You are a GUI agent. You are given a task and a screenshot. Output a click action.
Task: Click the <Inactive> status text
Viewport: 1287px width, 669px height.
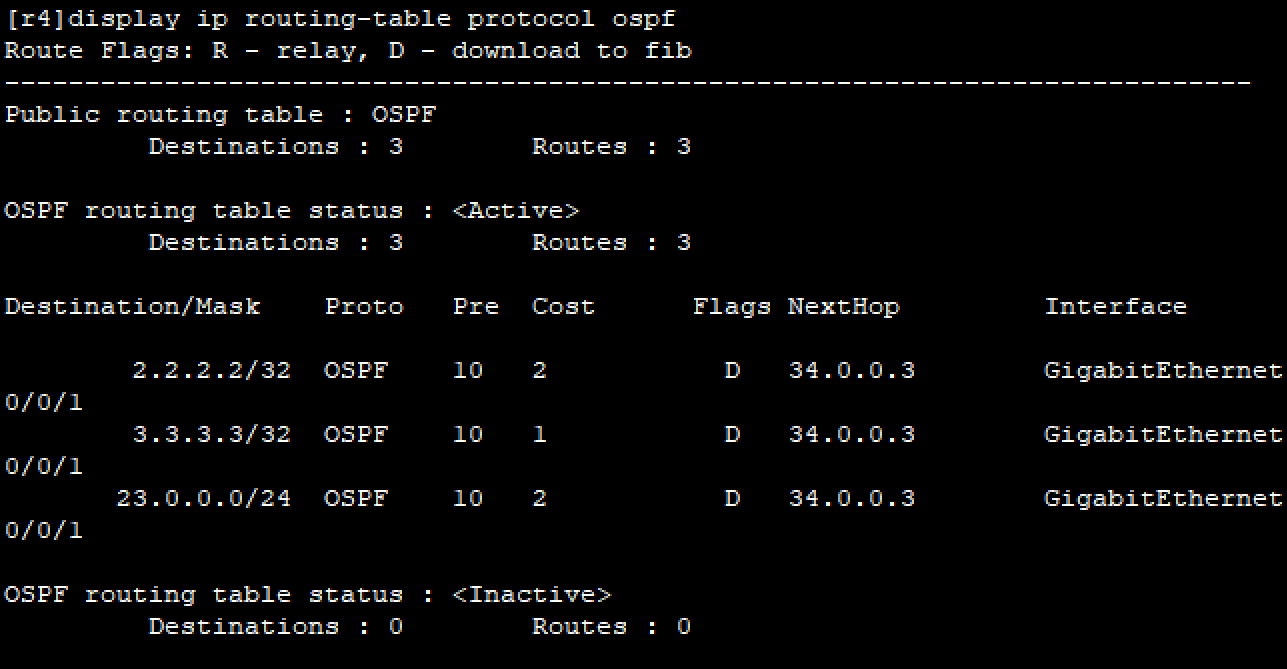531,595
